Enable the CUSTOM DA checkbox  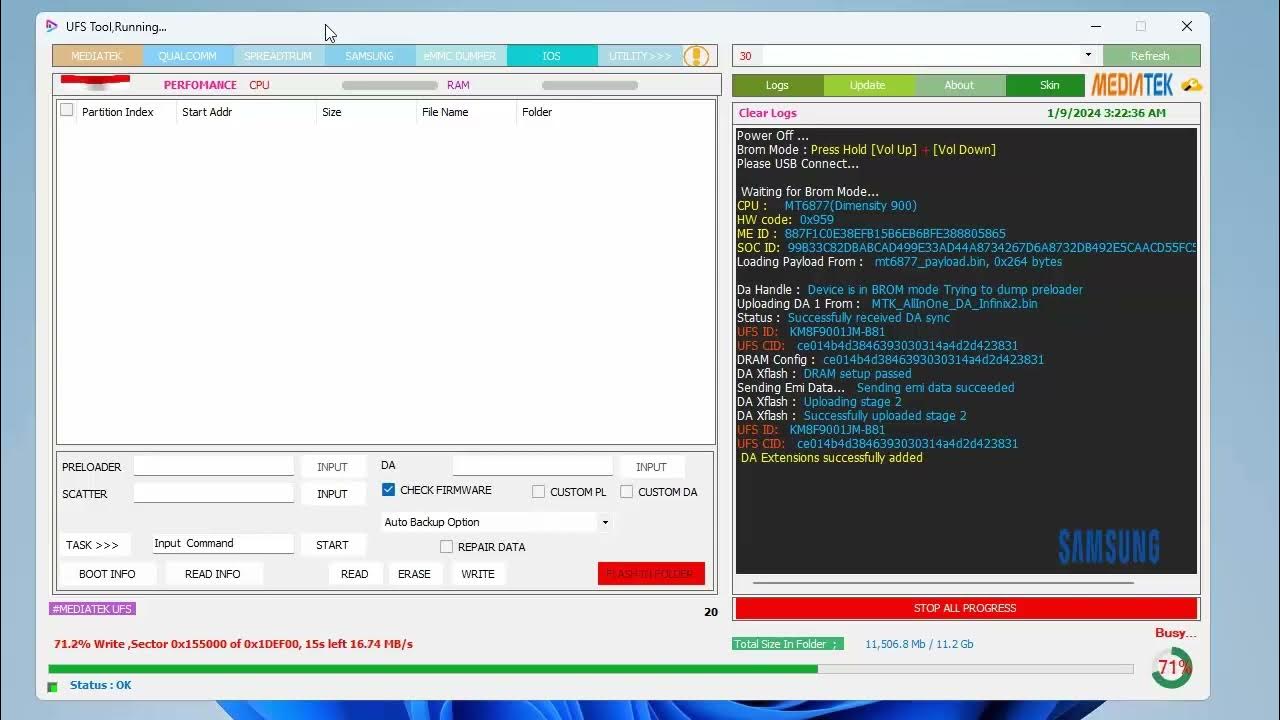point(627,492)
